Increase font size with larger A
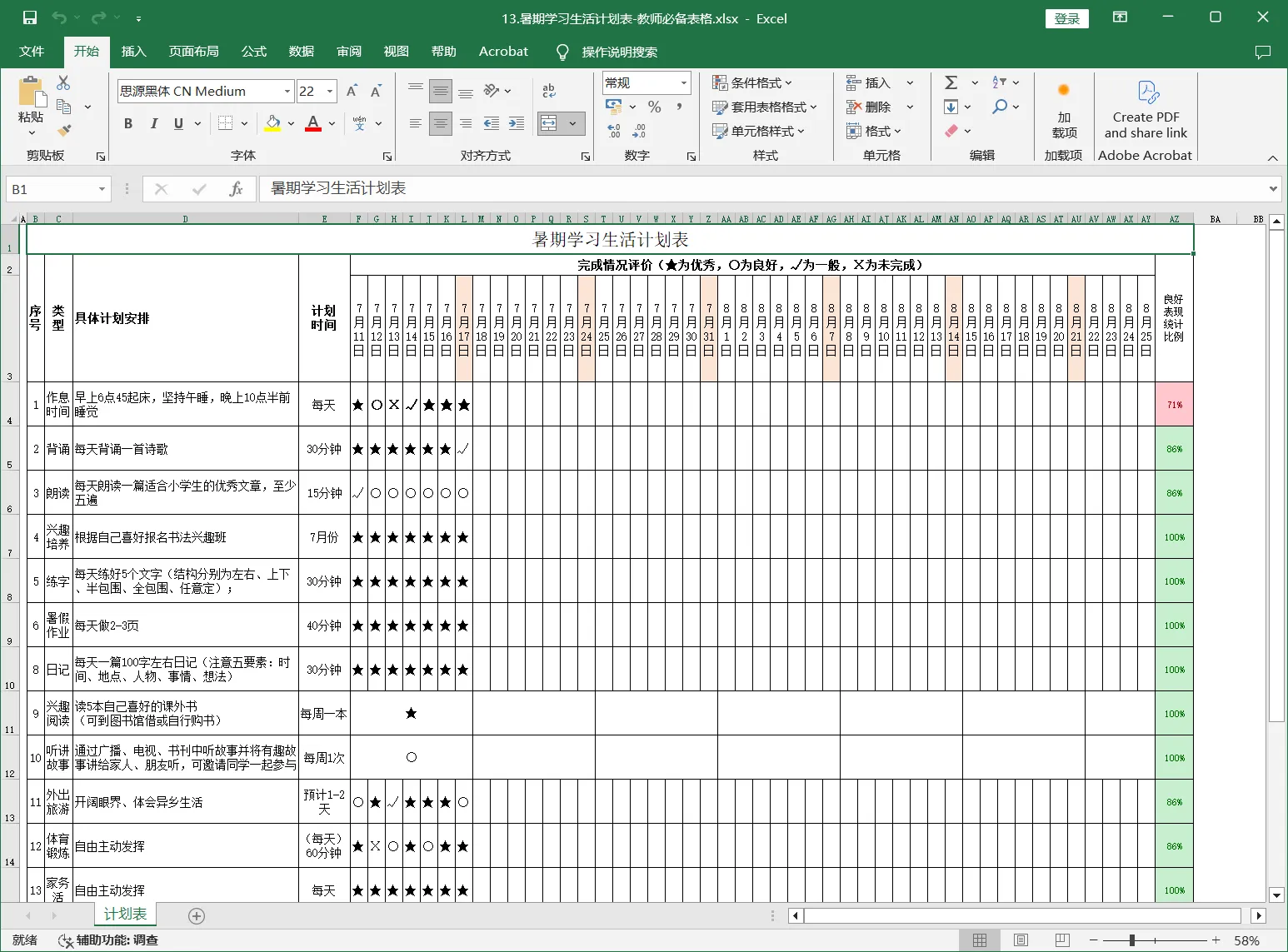1288x952 pixels. 352,91
